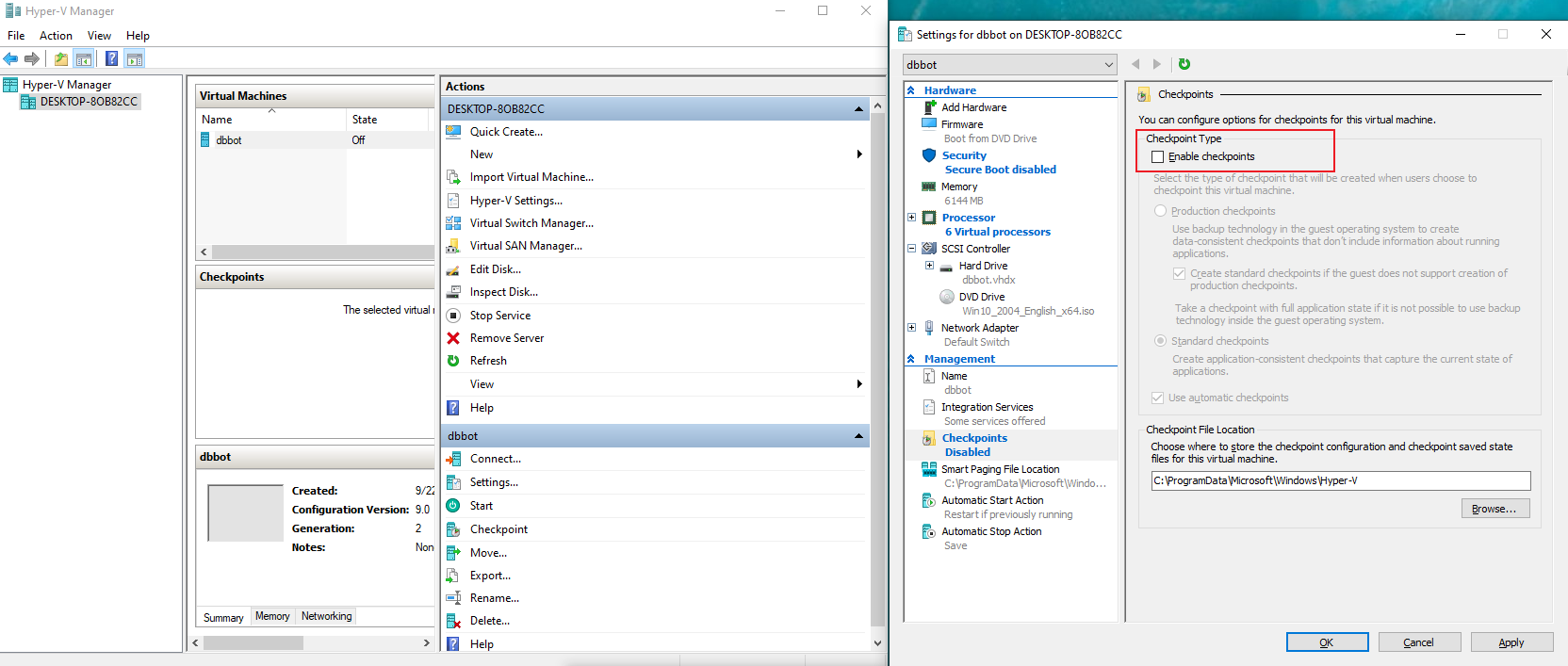
Task: Click the Name column header
Action: tap(271, 120)
